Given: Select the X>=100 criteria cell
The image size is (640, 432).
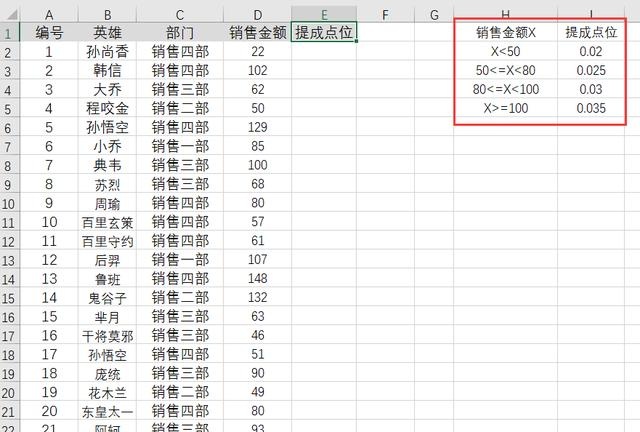Looking at the screenshot, I should tap(506, 108).
